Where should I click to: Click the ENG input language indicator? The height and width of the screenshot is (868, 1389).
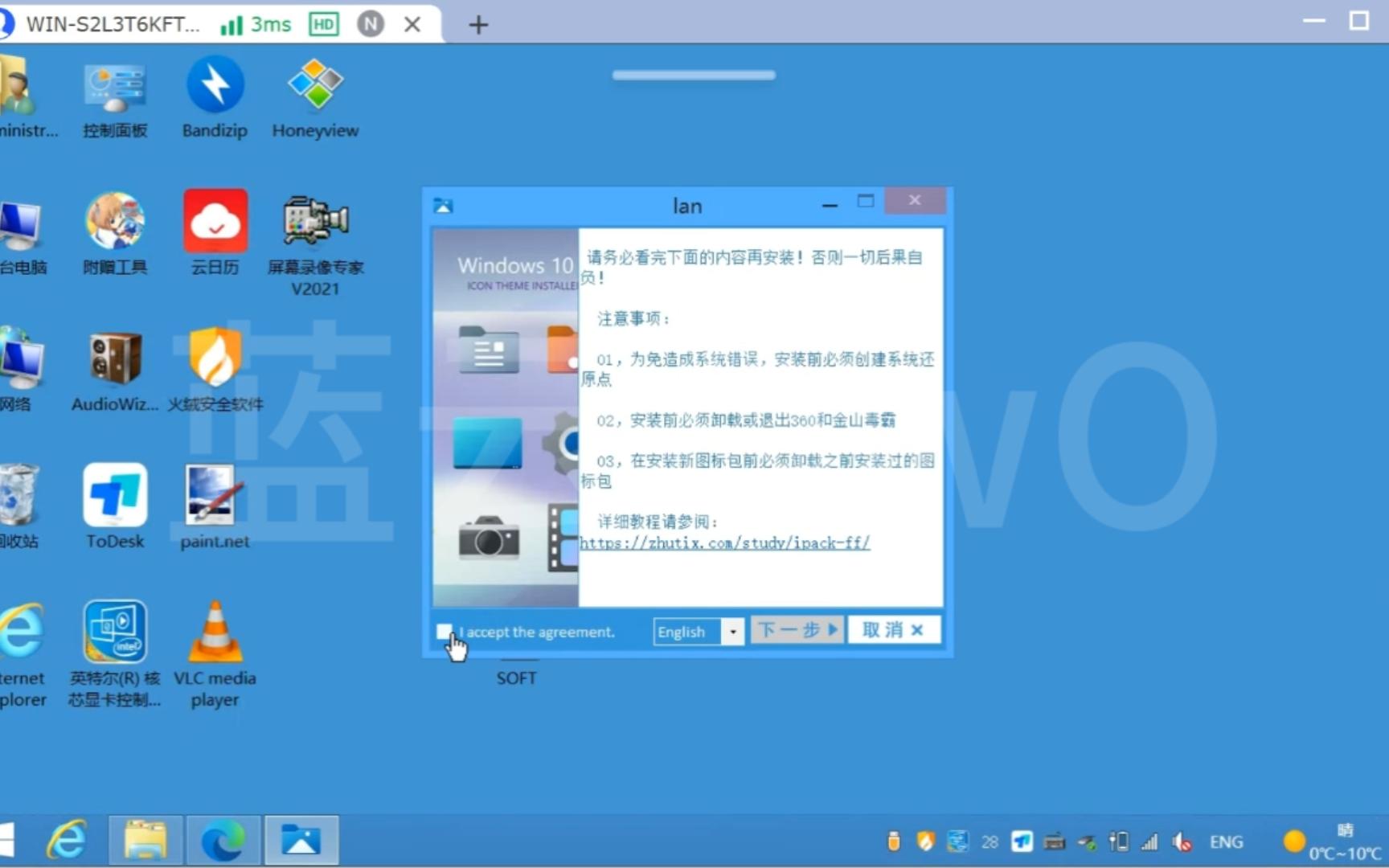click(x=1226, y=841)
